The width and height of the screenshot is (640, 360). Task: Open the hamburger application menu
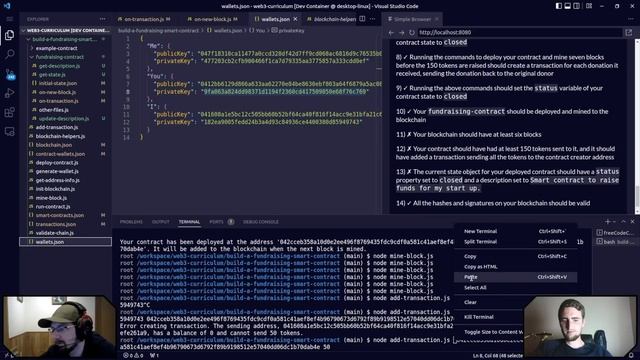click(x=9, y=19)
